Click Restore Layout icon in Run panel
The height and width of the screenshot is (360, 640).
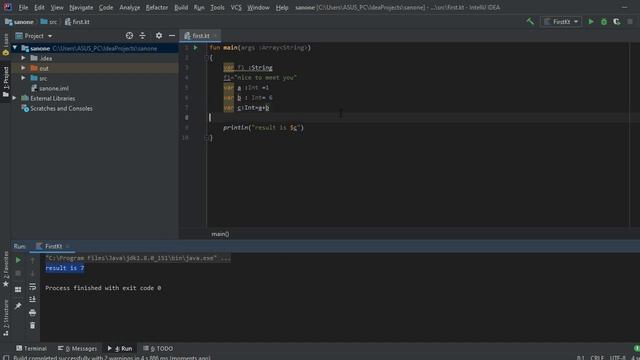18,289
